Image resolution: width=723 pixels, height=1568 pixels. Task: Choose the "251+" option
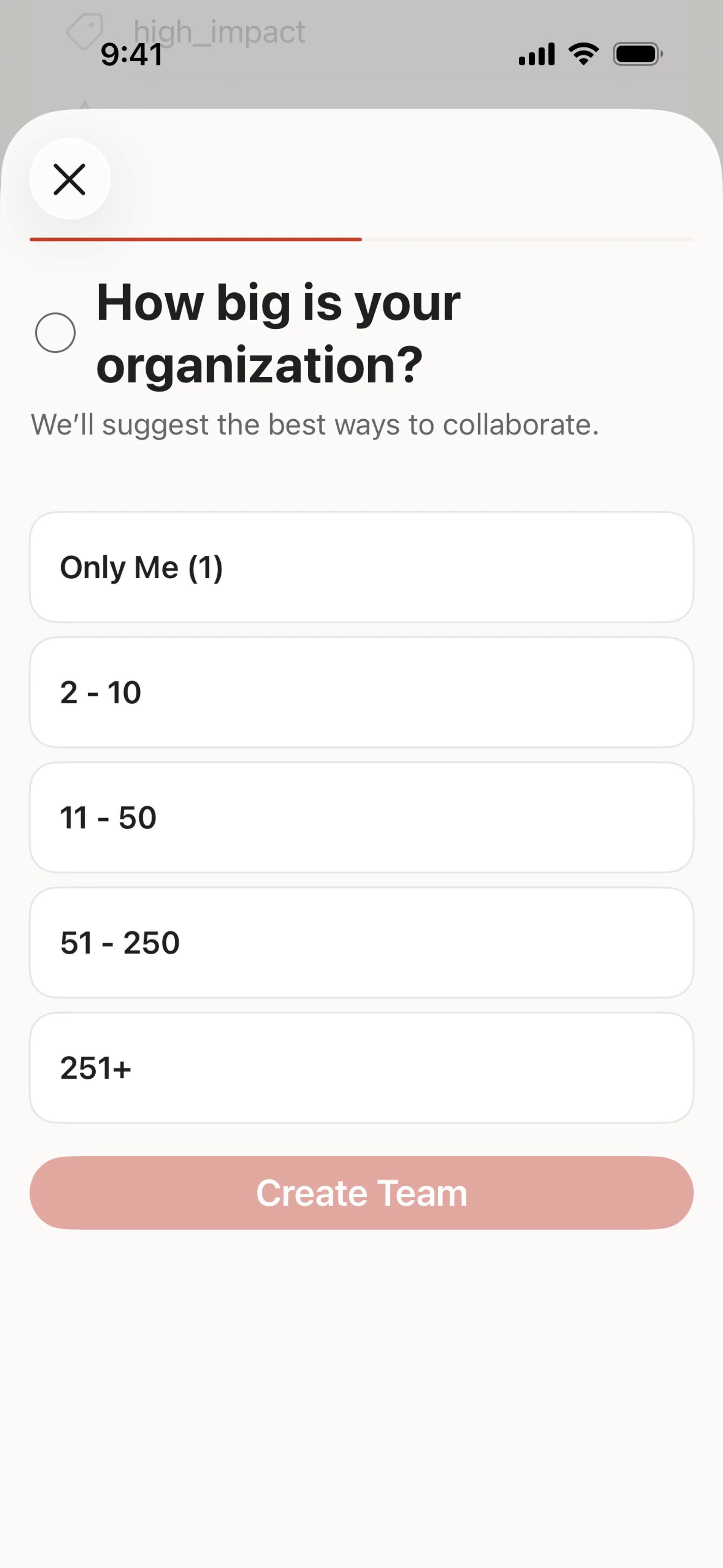361,1068
